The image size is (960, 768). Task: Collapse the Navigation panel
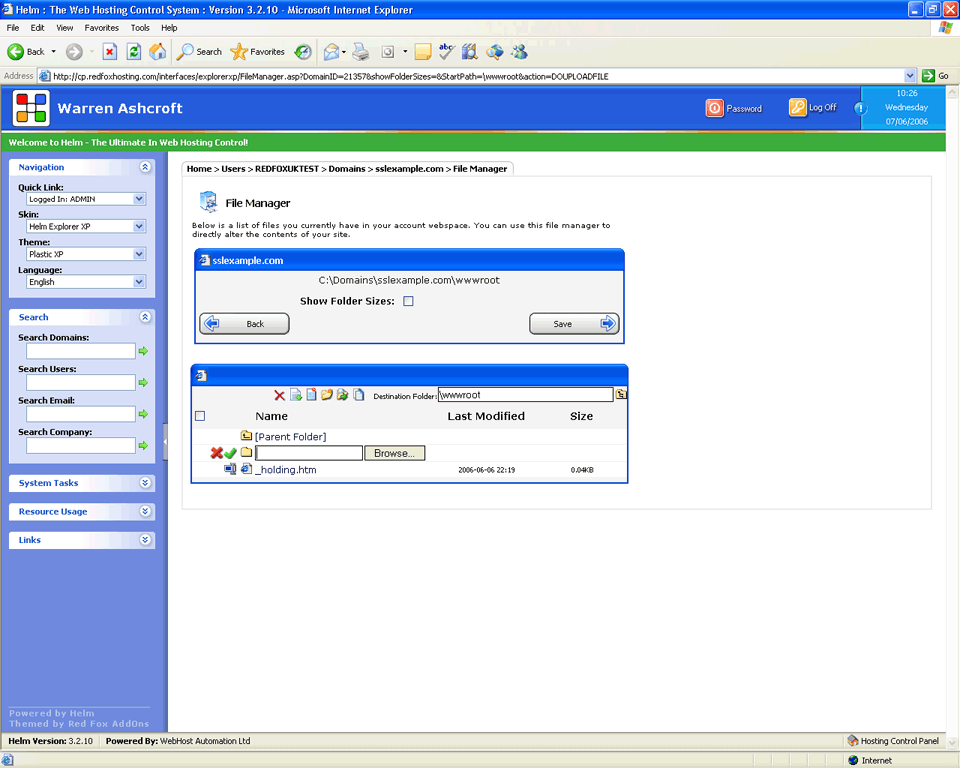point(145,167)
